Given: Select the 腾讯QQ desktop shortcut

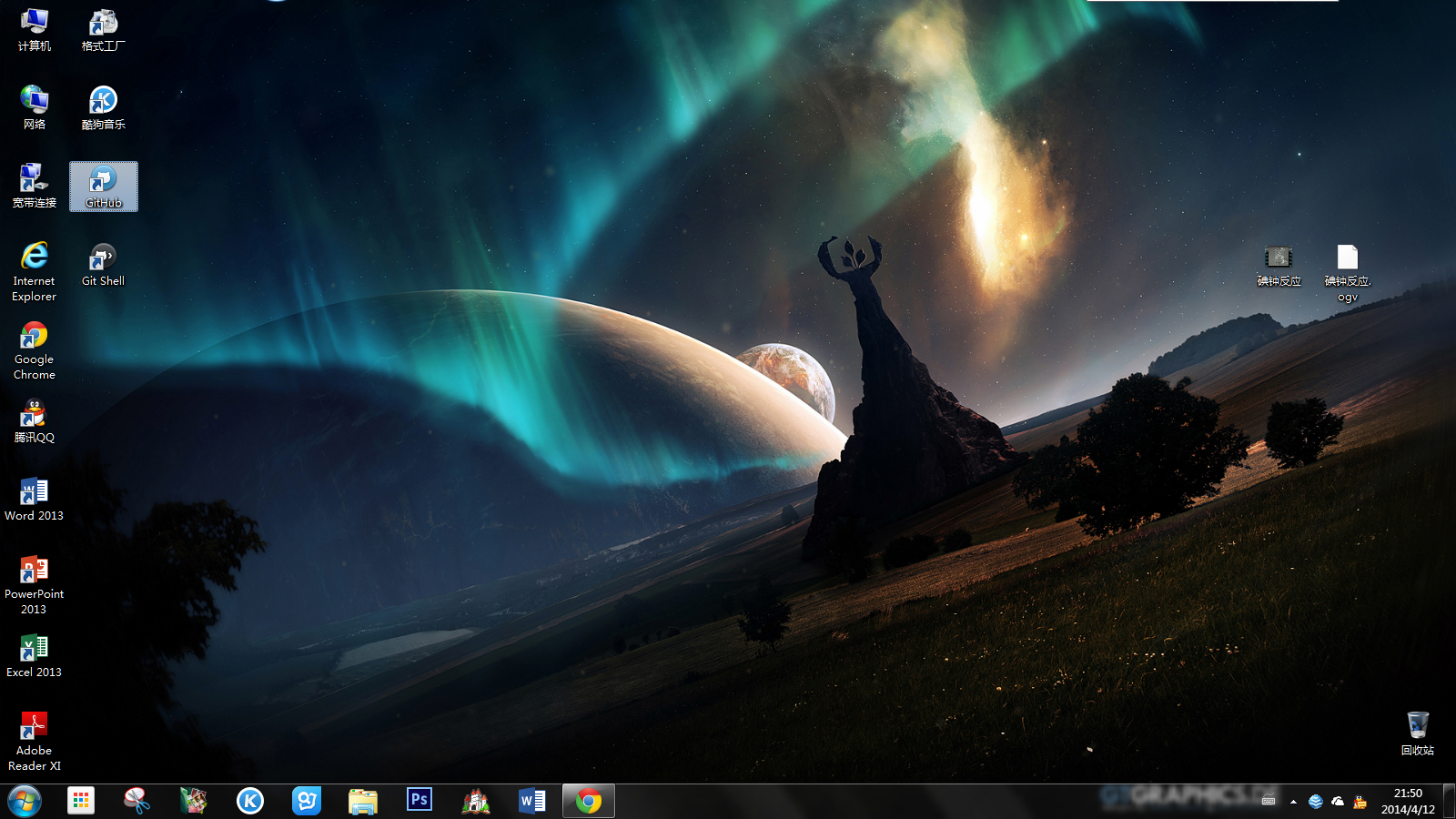Looking at the screenshot, I should click(35, 421).
